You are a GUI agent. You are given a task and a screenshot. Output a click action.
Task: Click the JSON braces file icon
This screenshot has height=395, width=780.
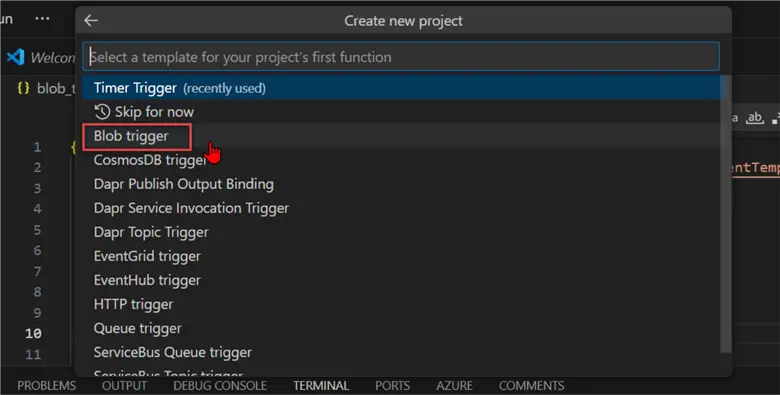tap(23, 89)
